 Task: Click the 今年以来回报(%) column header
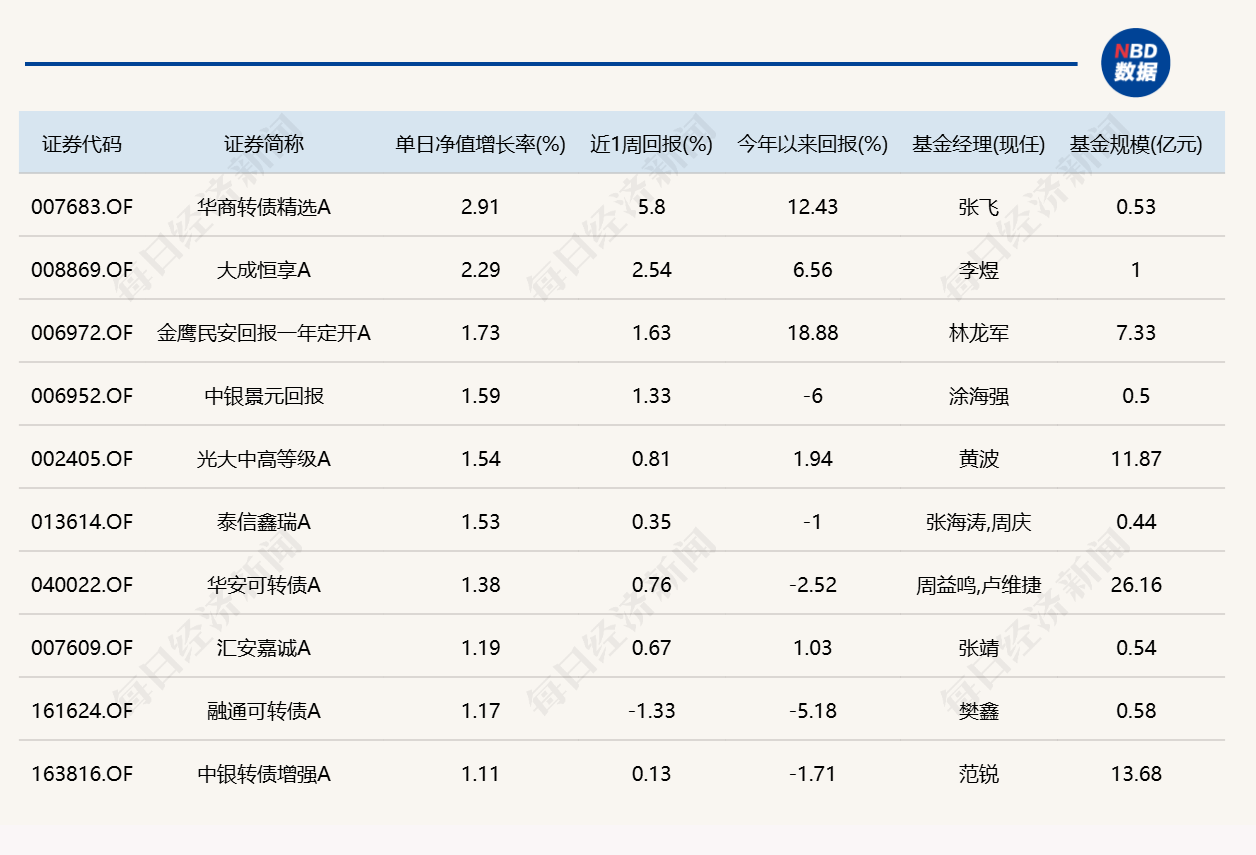pyautogui.click(x=813, y=144)
